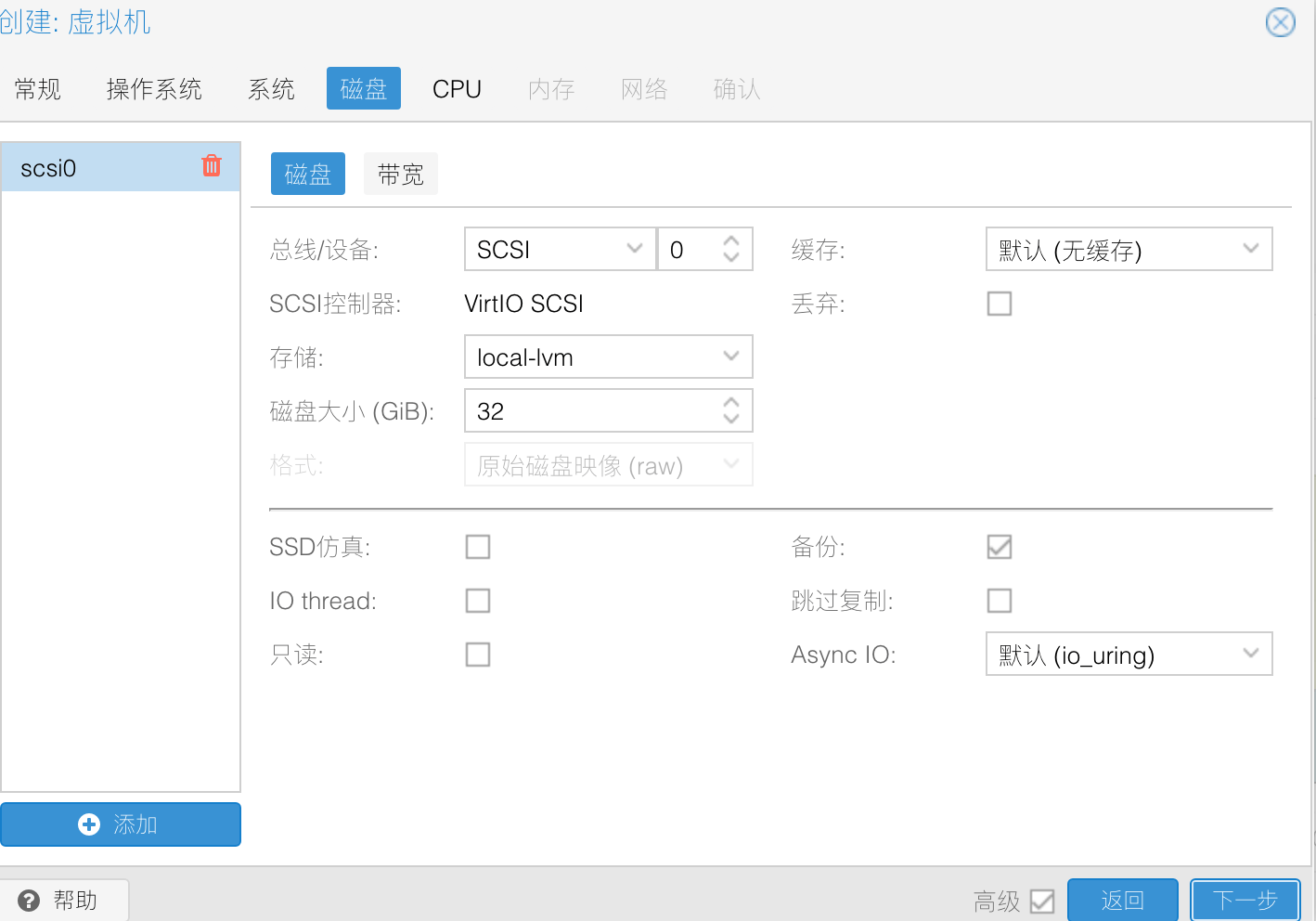Delete the scsi0 disk with trash icon

click(x=212, y=166)
